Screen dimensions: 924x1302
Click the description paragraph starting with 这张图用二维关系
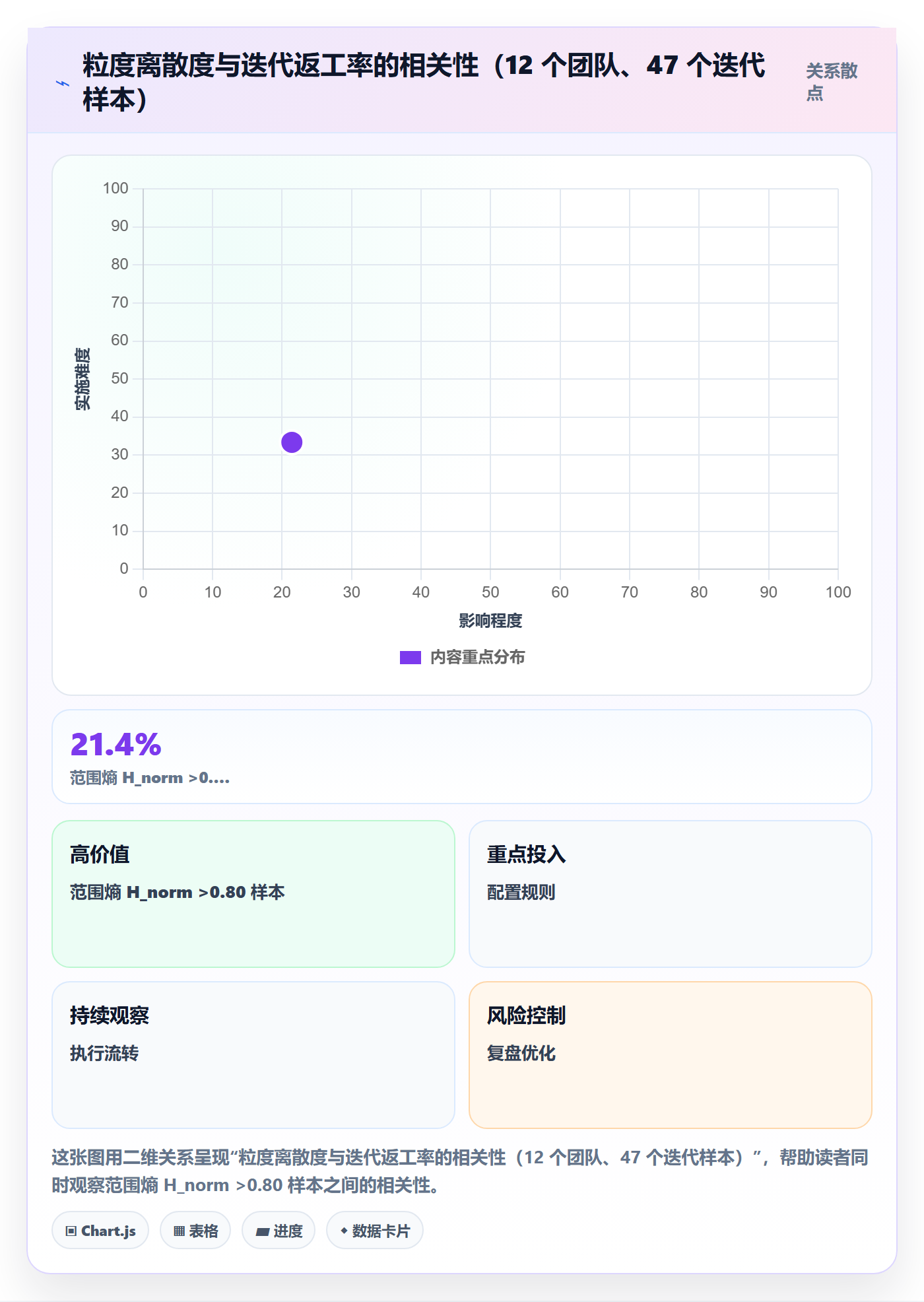(x=461, y=1171)
